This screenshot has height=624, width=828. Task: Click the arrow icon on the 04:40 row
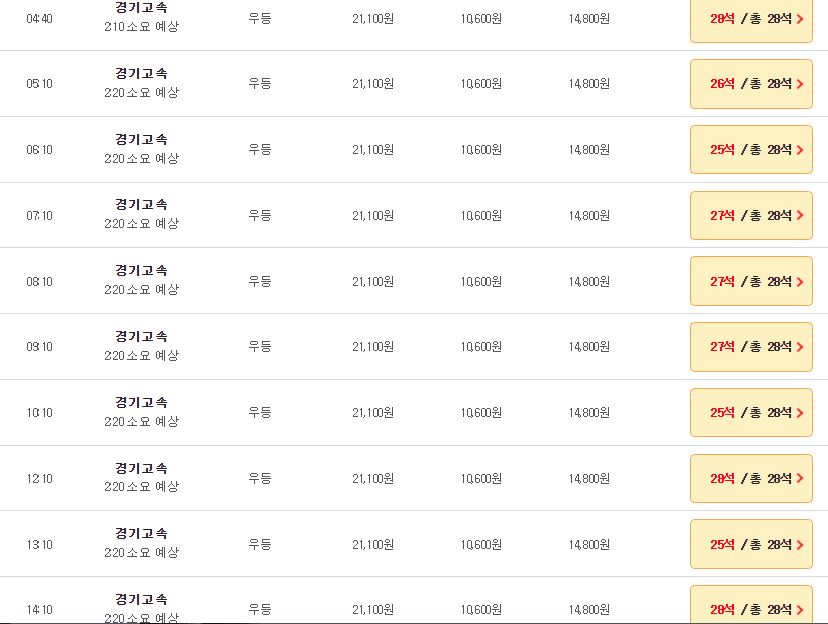[x=800, y=18]
